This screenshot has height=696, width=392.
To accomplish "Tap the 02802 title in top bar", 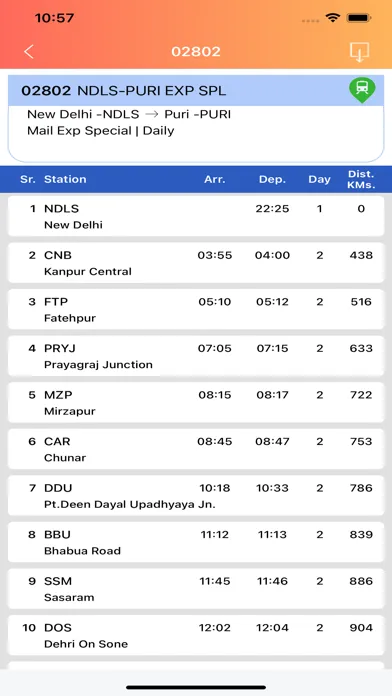I will coord(196,51).
